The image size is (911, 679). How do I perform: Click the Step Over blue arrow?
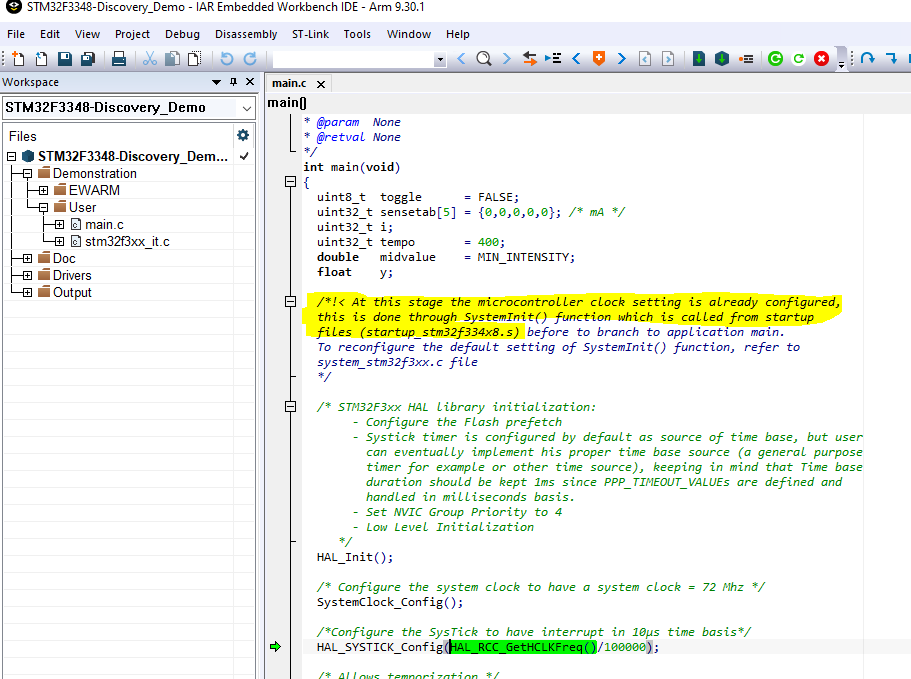[868, 59]
